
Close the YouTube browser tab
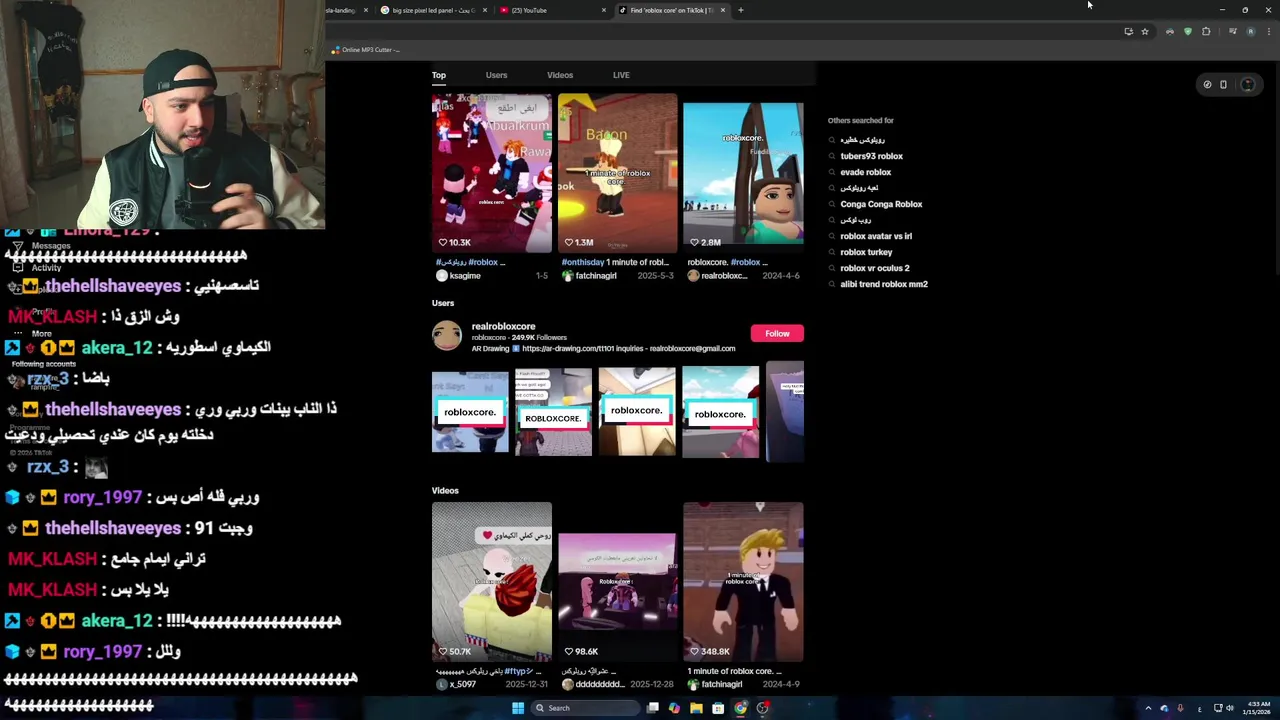[x=603, y=10]
